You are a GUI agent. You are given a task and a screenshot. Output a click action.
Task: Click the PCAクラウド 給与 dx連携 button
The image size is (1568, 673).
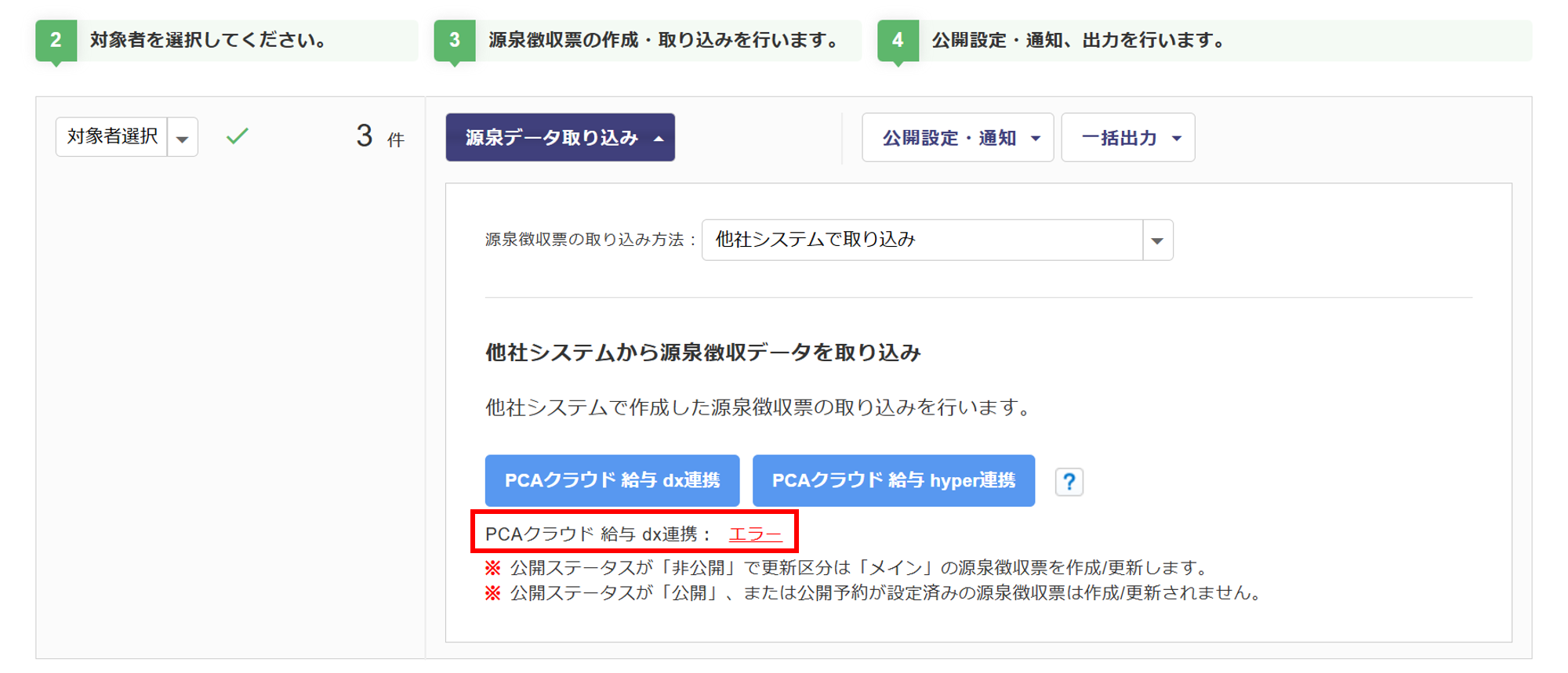pos(612,480)
